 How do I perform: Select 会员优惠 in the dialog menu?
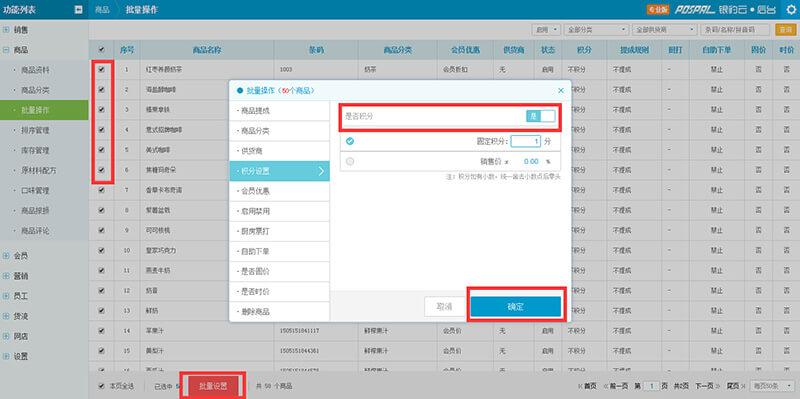click(280, 191)
